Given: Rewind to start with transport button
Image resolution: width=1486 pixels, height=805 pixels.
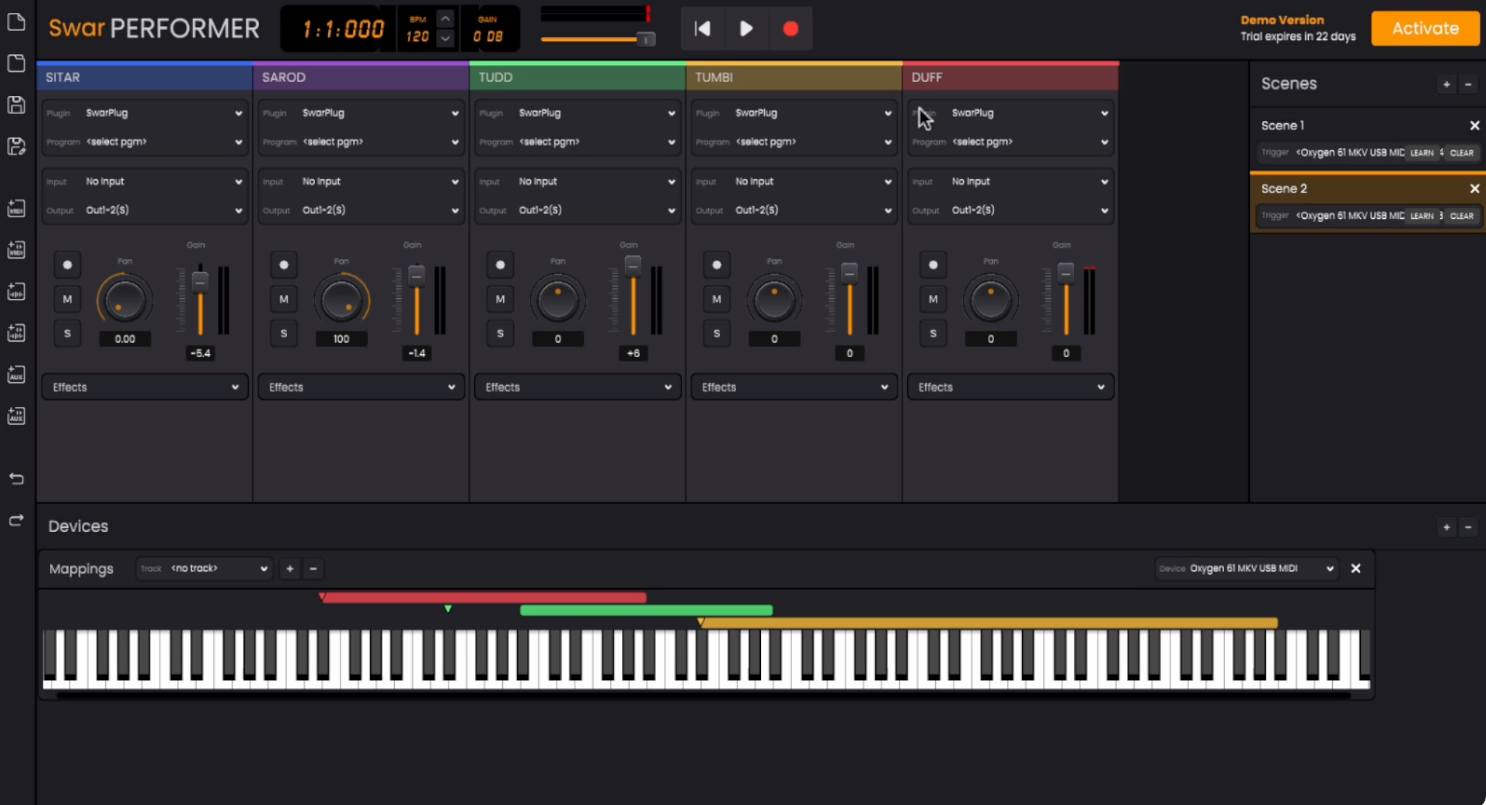Looking at the screenshot, I should point(703,29).
